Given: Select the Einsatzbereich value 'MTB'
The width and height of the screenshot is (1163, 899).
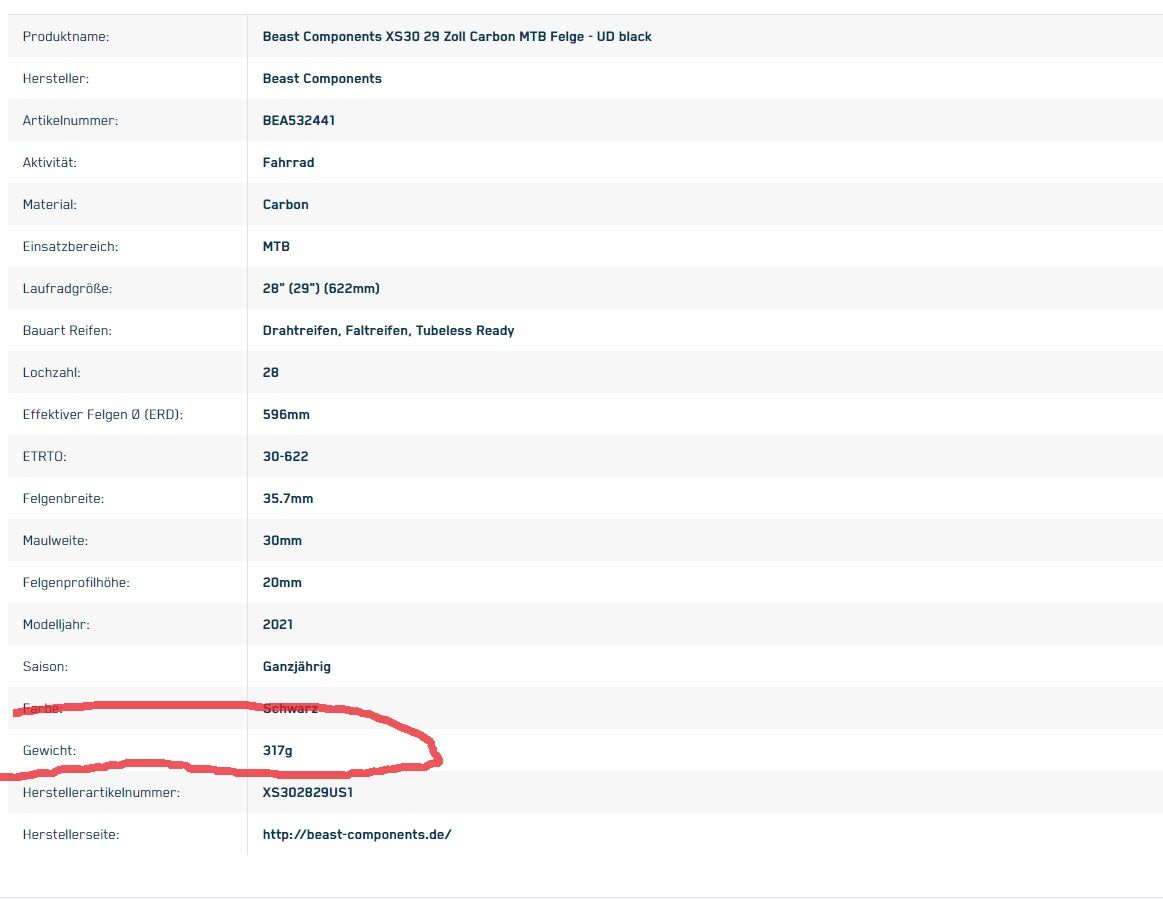Looking at the screenshot, I should (x=276, y=246).
